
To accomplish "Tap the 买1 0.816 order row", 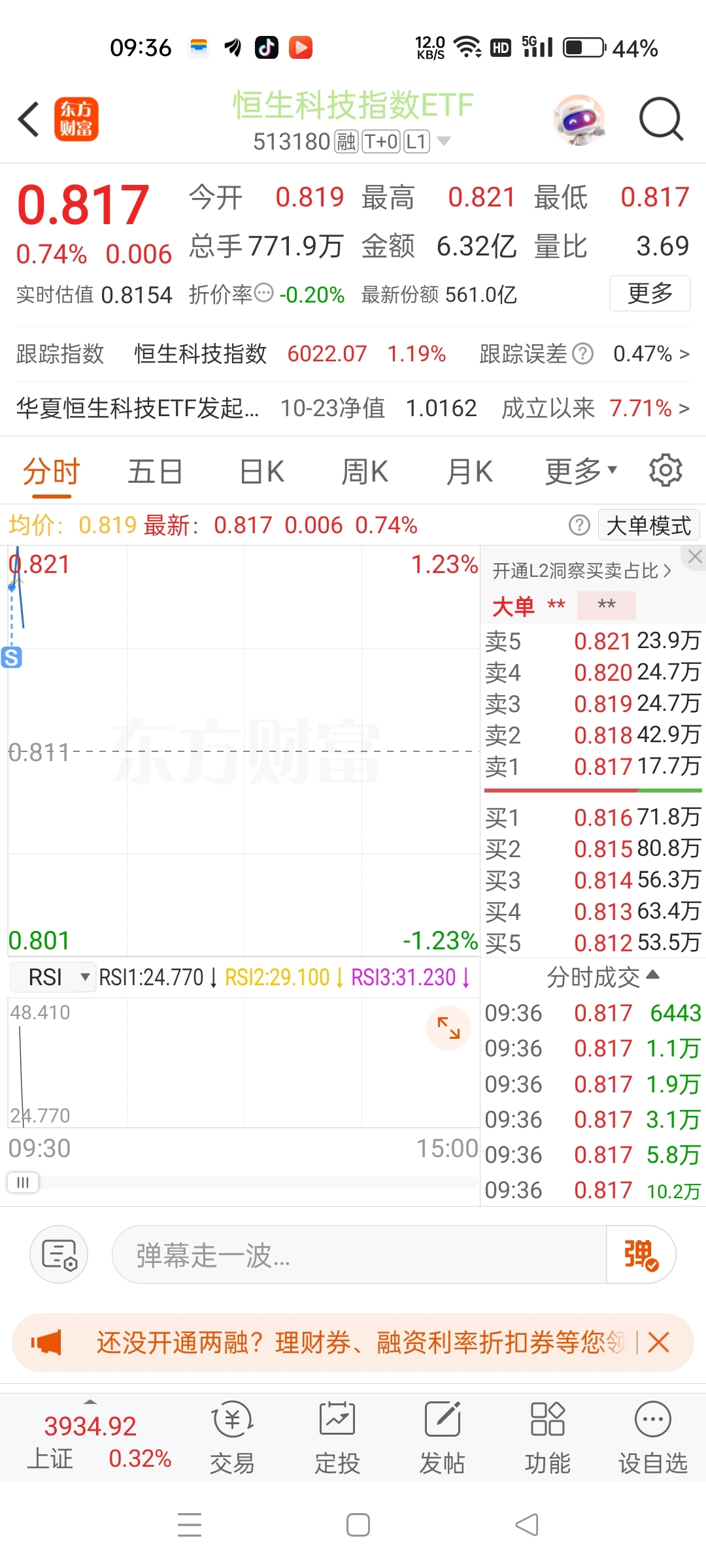I will (x=593, y=817).
